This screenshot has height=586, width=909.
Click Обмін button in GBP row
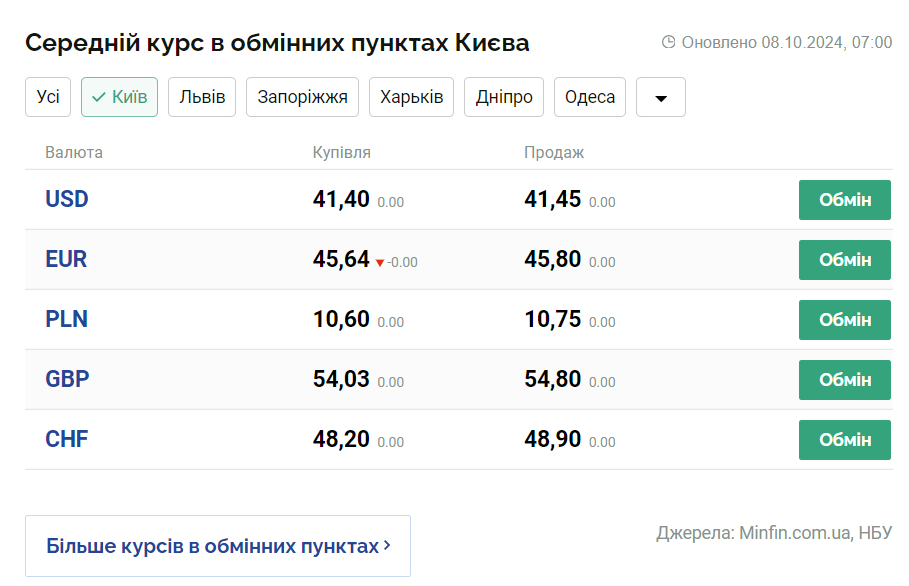point(845,380)
